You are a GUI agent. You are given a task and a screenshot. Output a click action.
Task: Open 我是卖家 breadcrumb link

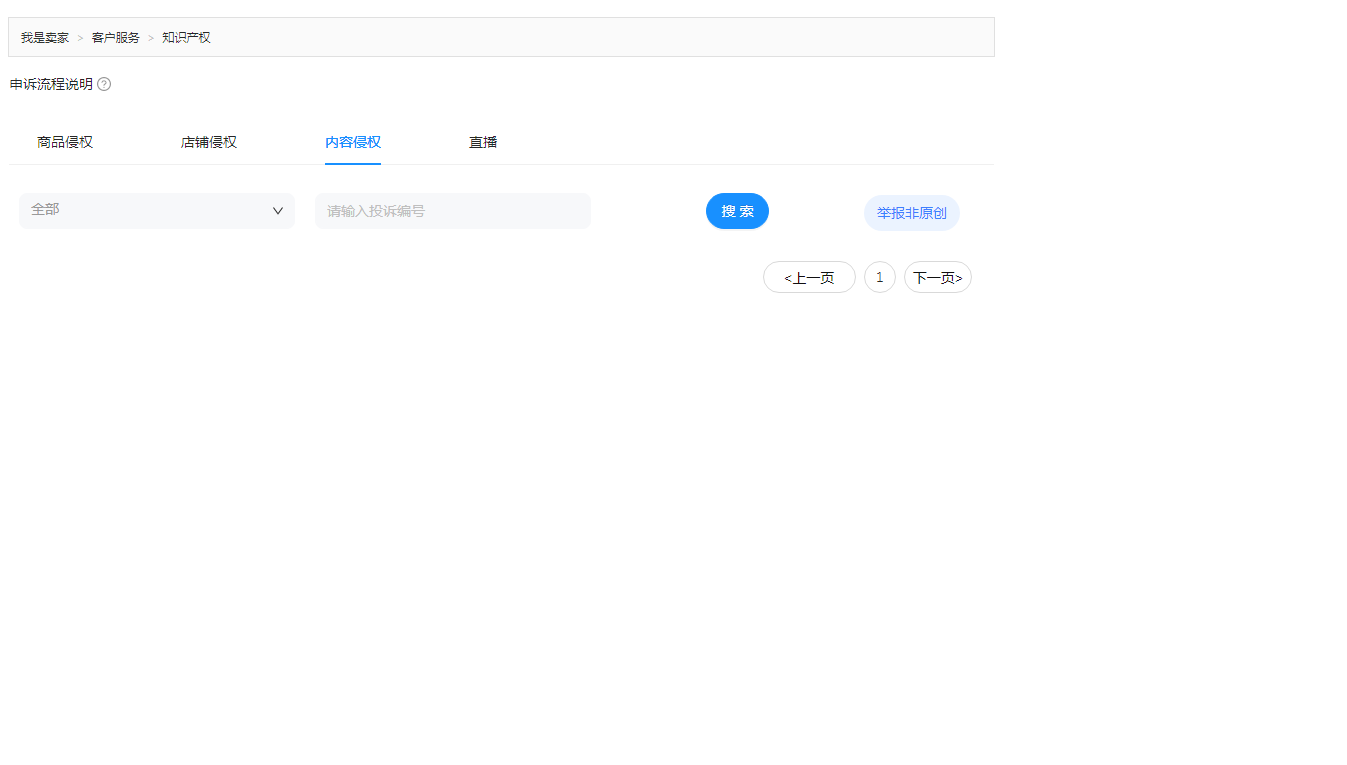click(x=45, y=38)
